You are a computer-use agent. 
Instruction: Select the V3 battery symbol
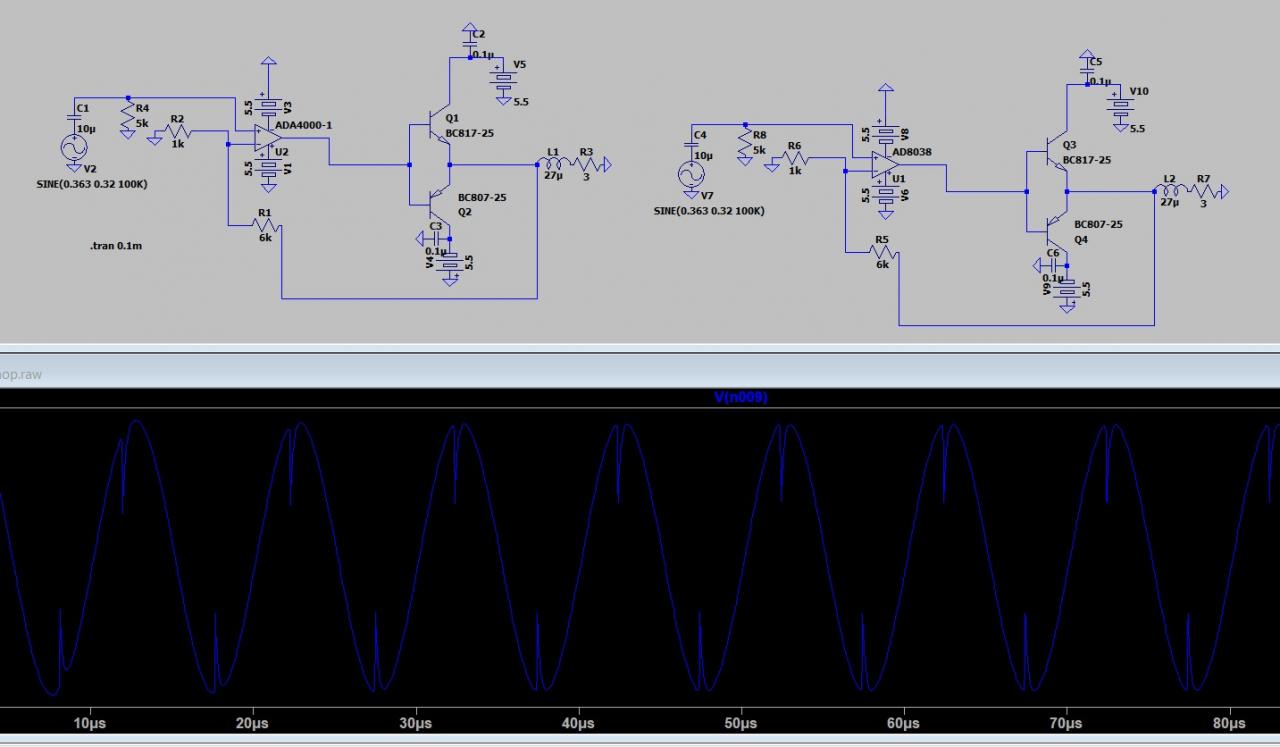click(x=268, y=106)
